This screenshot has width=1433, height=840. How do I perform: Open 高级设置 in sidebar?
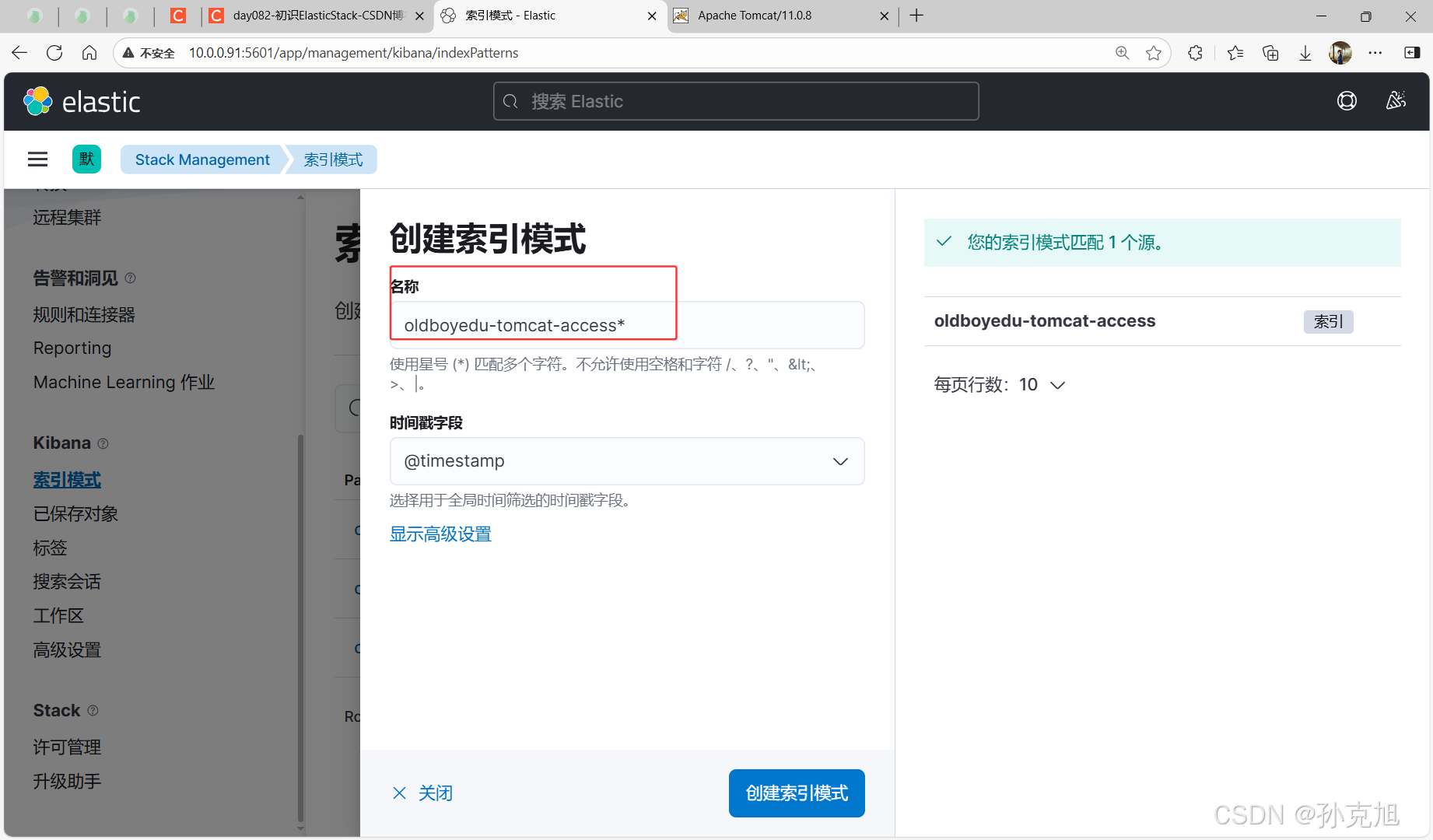(x=67, y=650)
